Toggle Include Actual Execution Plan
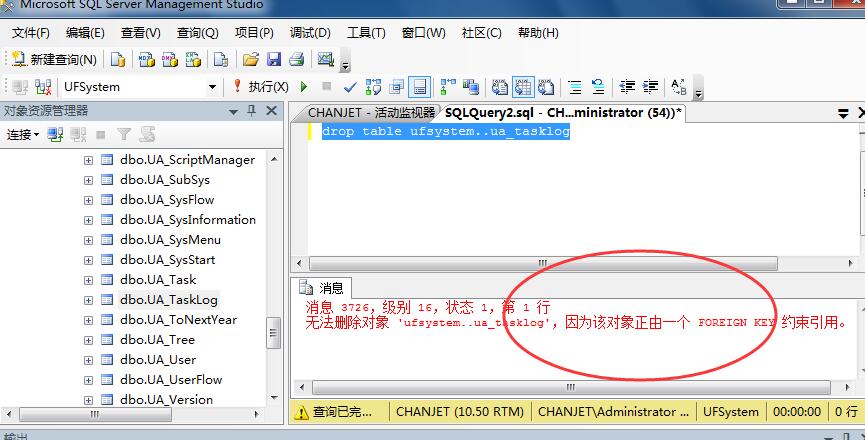 [x=448, y=87]
